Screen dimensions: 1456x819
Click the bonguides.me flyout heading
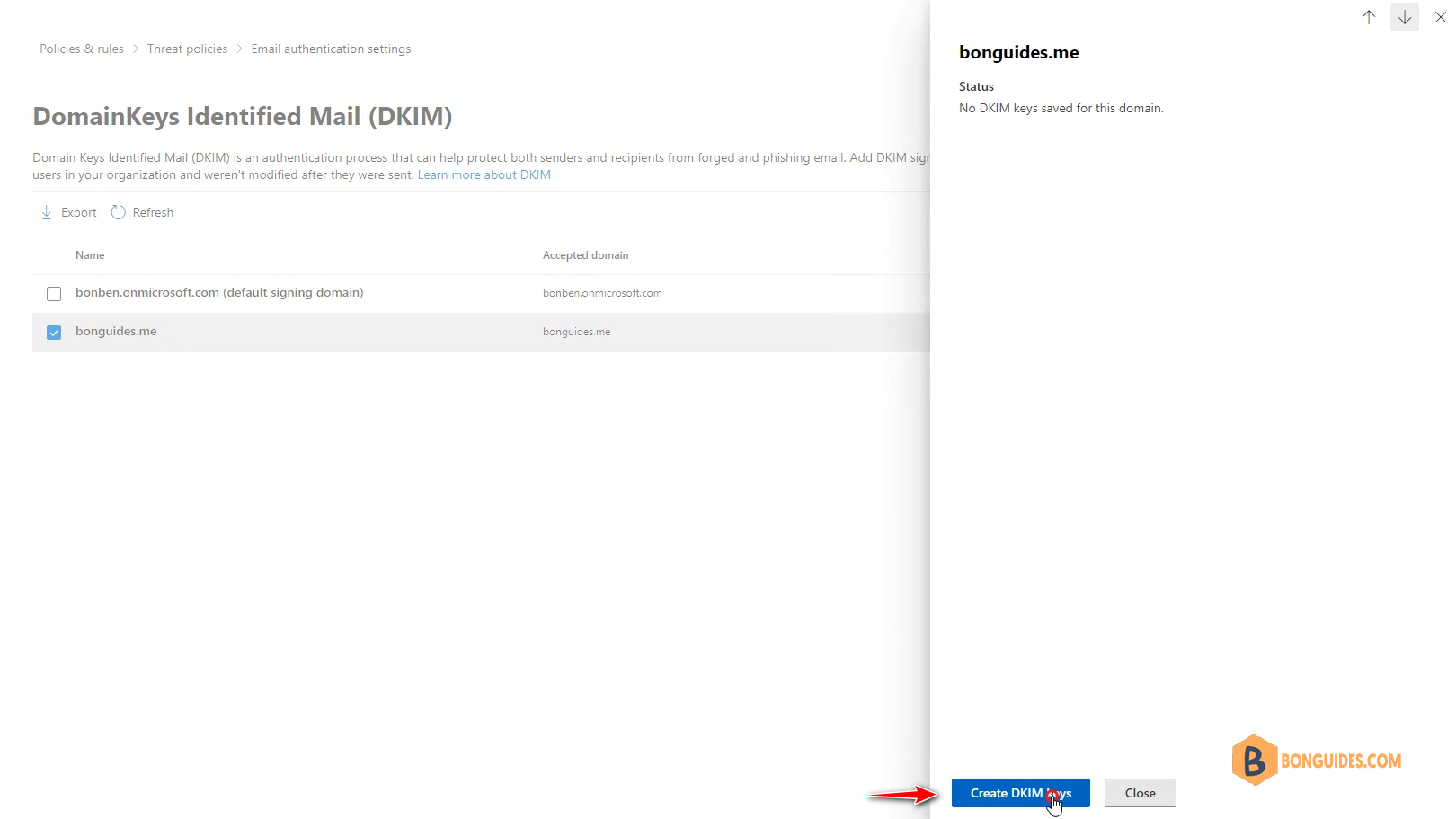(x=1019, y=52)
